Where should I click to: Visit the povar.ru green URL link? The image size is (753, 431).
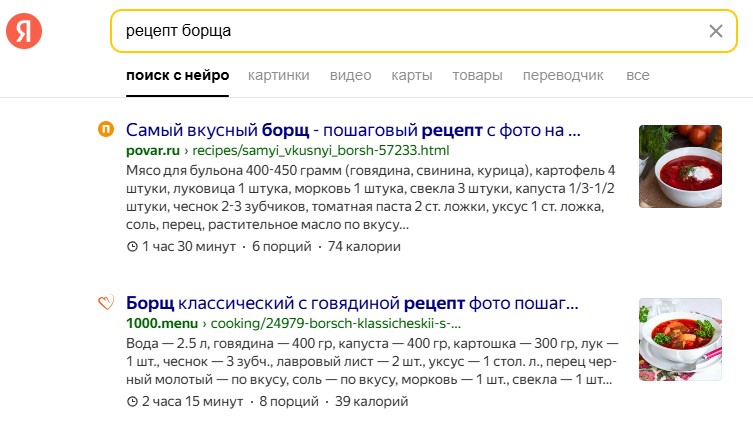[x=288, y=150]
